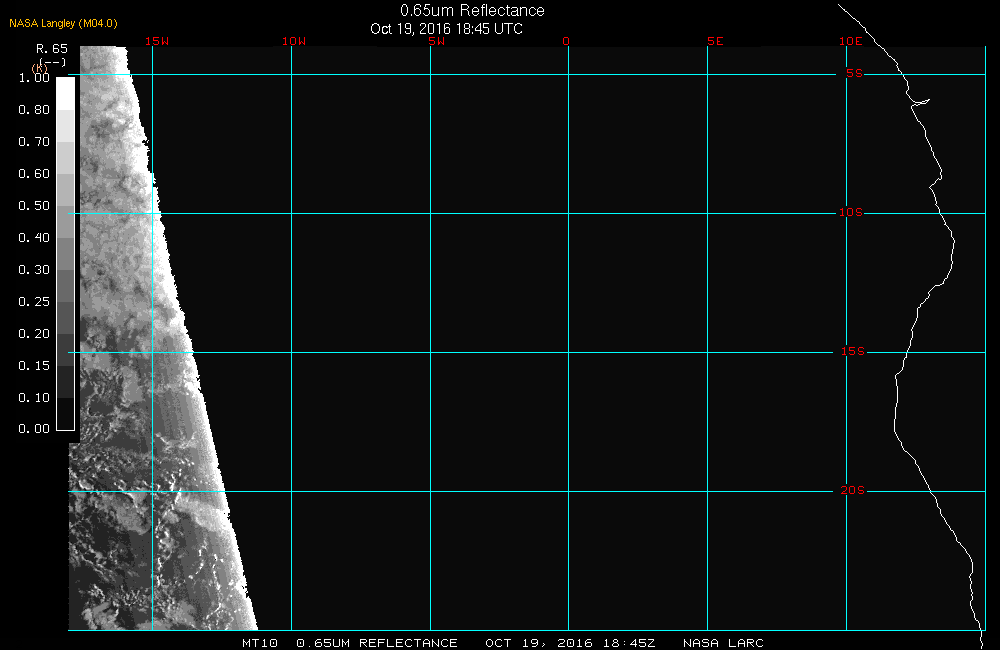Click the Oct 19, 2016 18:45 UTC timestamp
Screen dimensions: 1000x650
coord(446,29)
